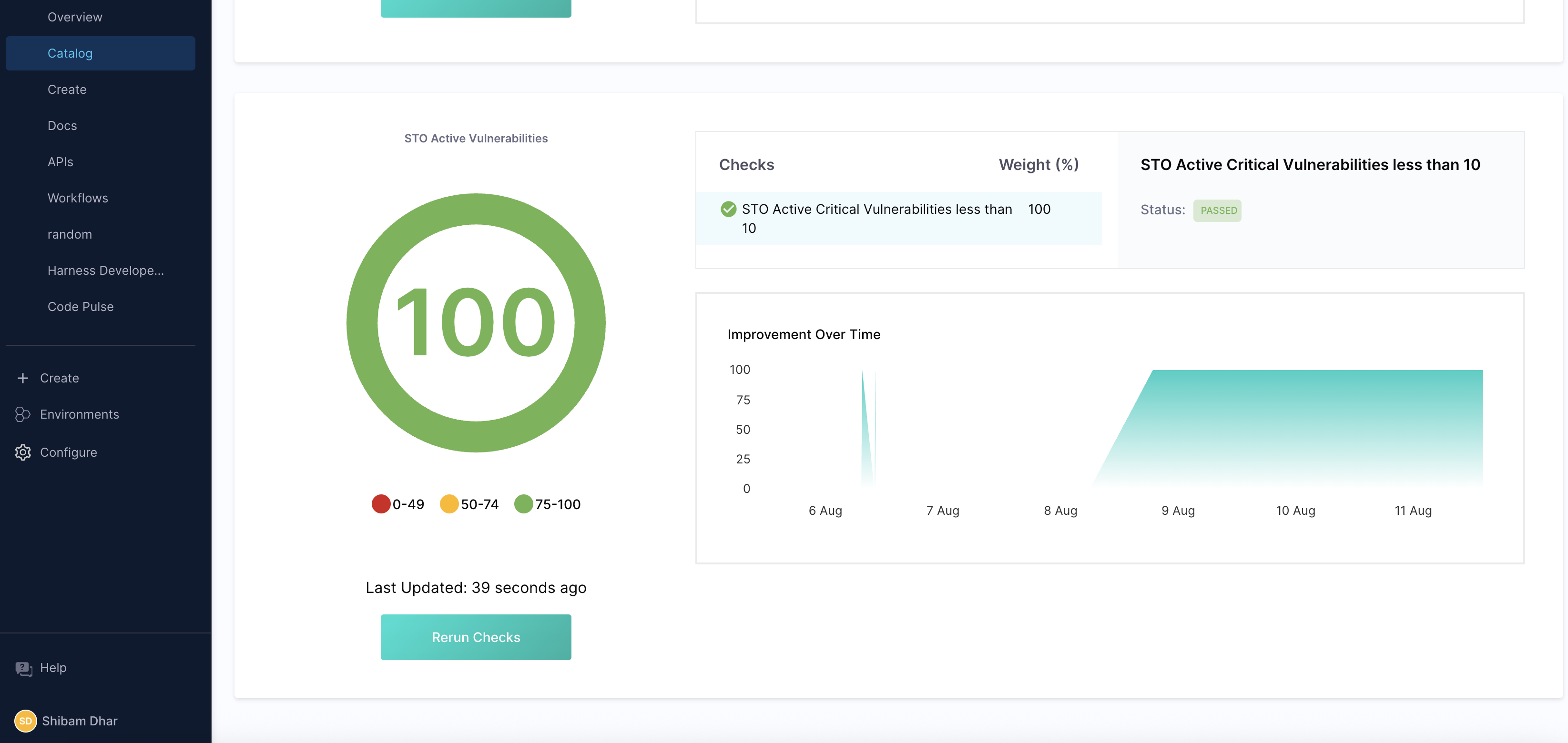1568x743 pixels.
Task: Navigate to Workflows
Action: [x=77, y=199]
